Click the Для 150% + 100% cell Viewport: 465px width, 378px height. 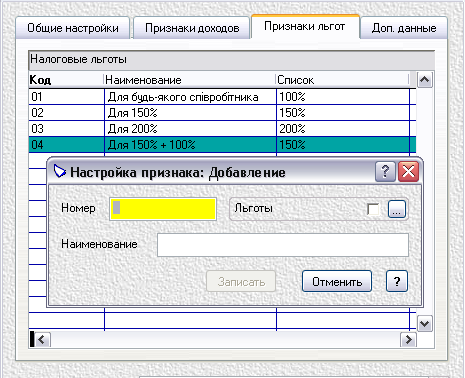tap(190, 145)
